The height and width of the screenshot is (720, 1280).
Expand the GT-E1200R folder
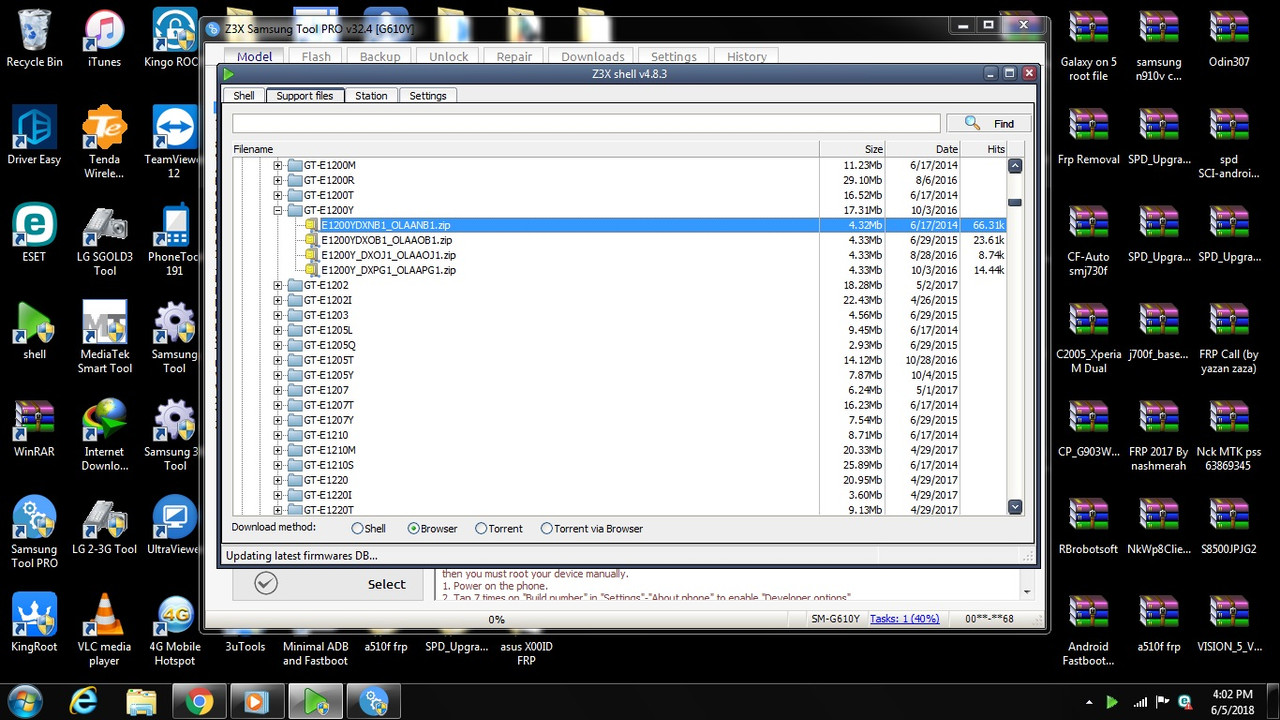pyautogui.click(x=278, y=180)
